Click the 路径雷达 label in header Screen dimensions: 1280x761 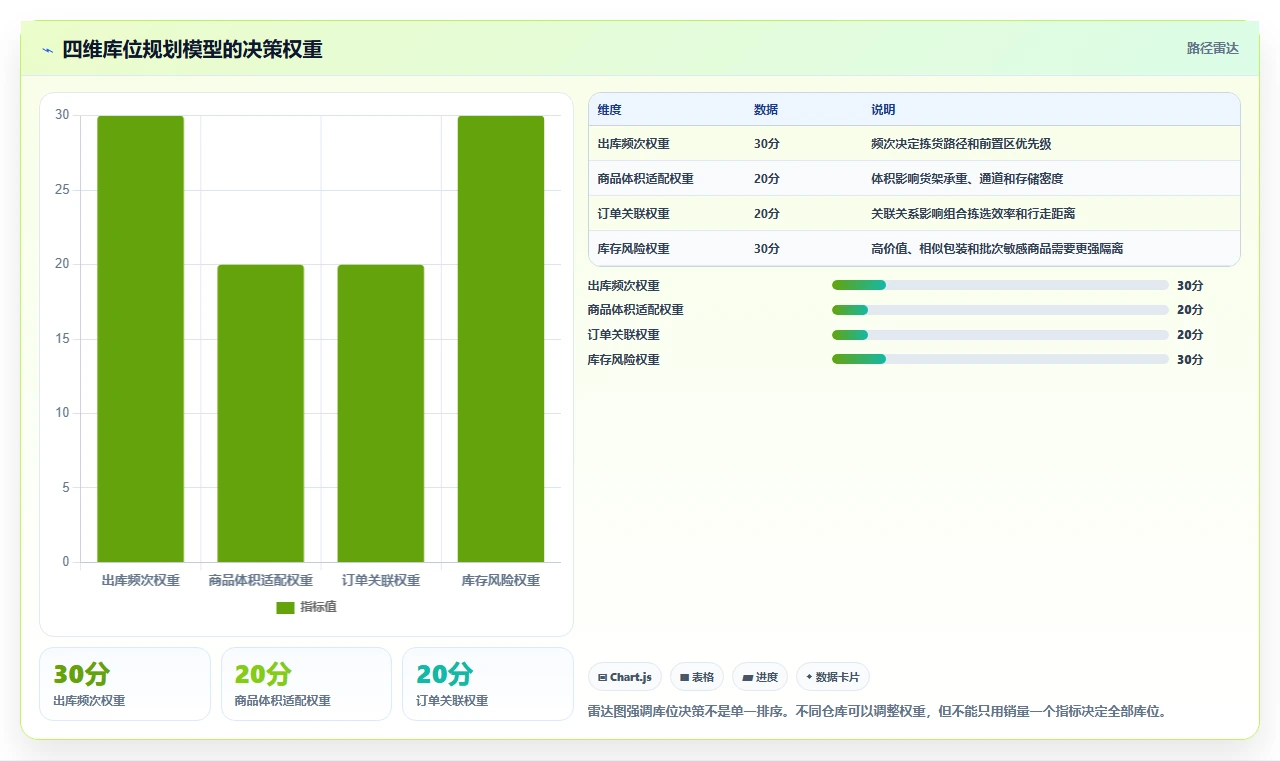pos(1212,48)
